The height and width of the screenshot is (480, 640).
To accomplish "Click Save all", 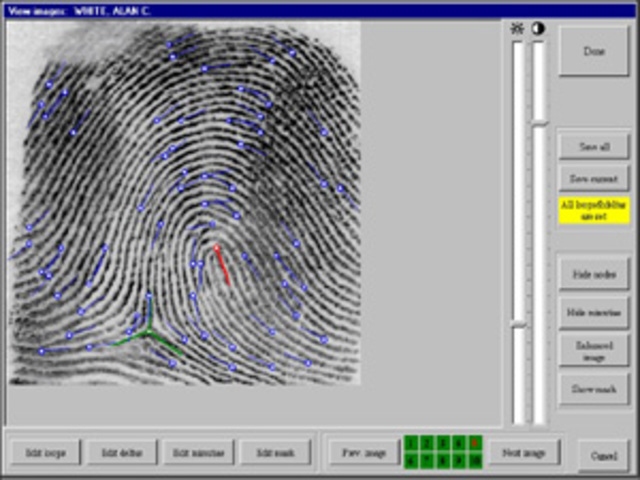I will 593,147.
